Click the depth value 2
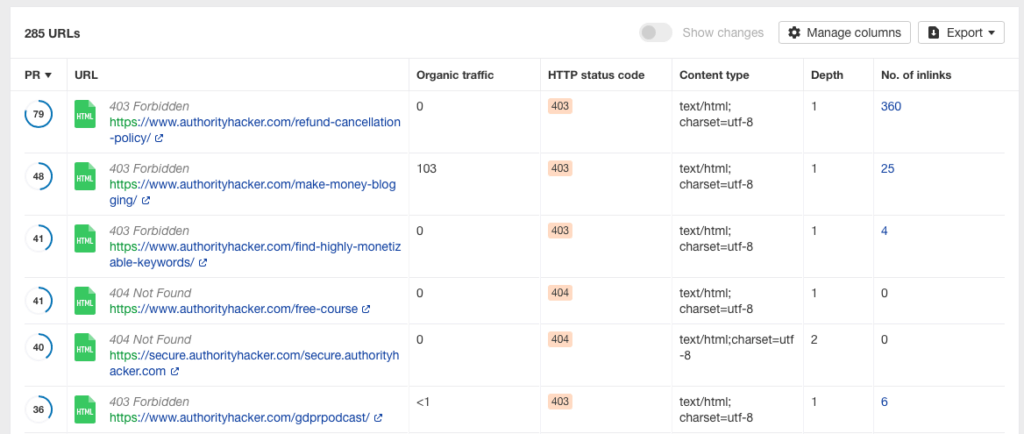 coord(814,339)
